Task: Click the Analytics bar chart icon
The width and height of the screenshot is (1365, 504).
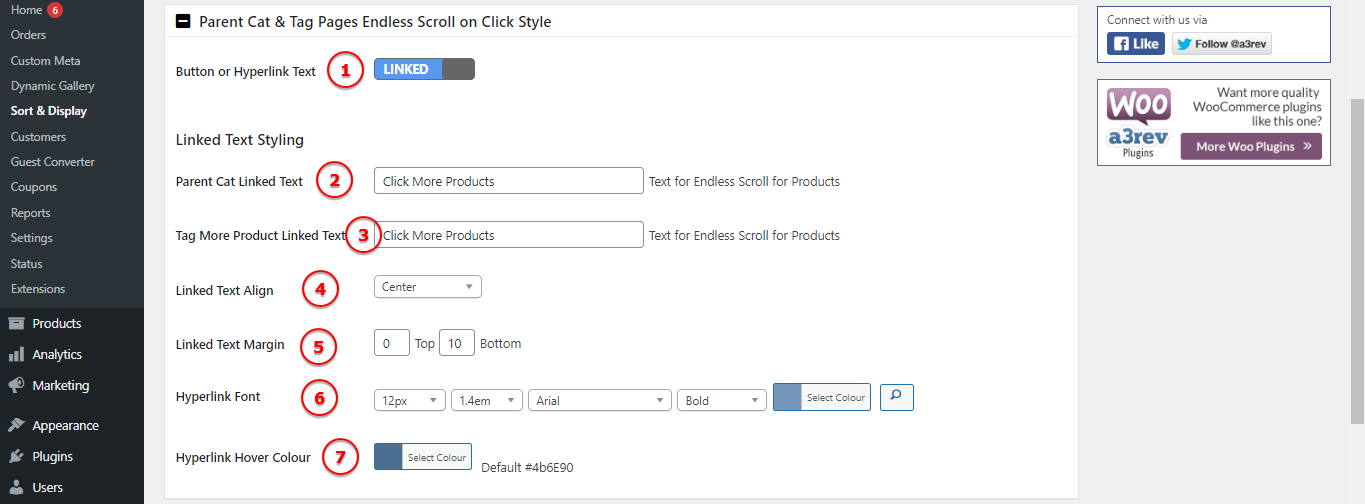Action: point(16,355)
